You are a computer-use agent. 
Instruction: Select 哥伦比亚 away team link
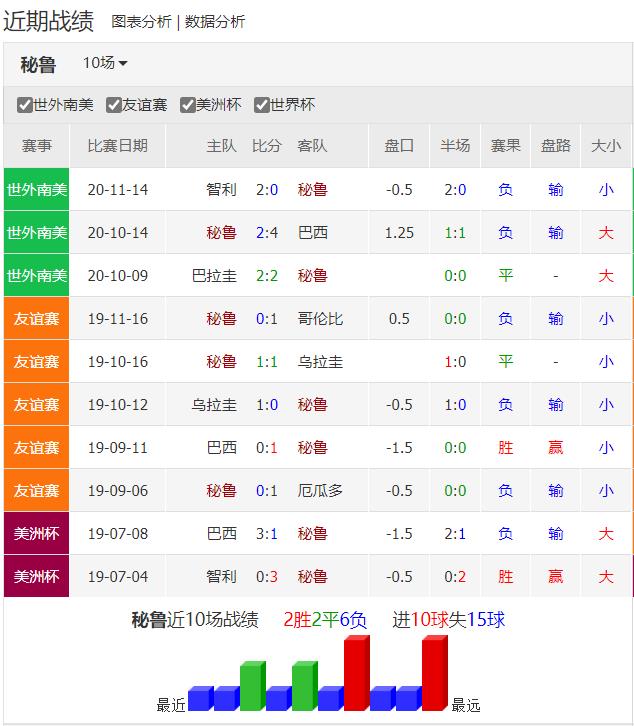[x=320, y=319]
